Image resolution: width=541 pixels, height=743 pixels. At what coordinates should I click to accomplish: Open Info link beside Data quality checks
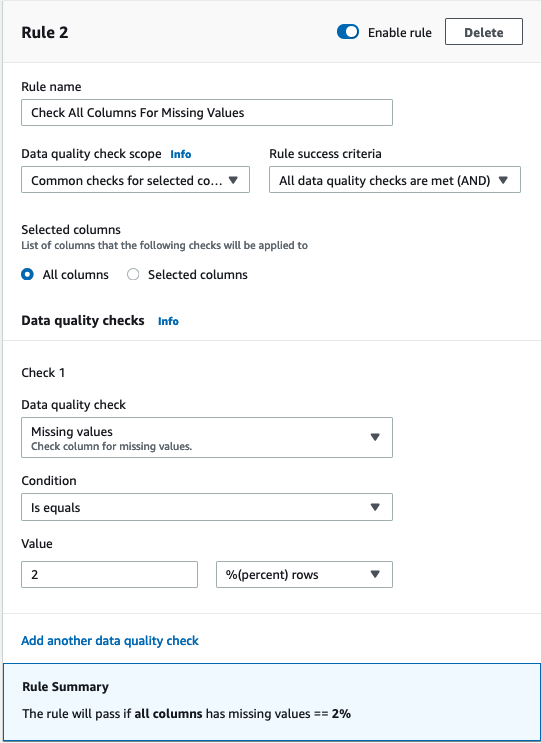pos(168,321)
